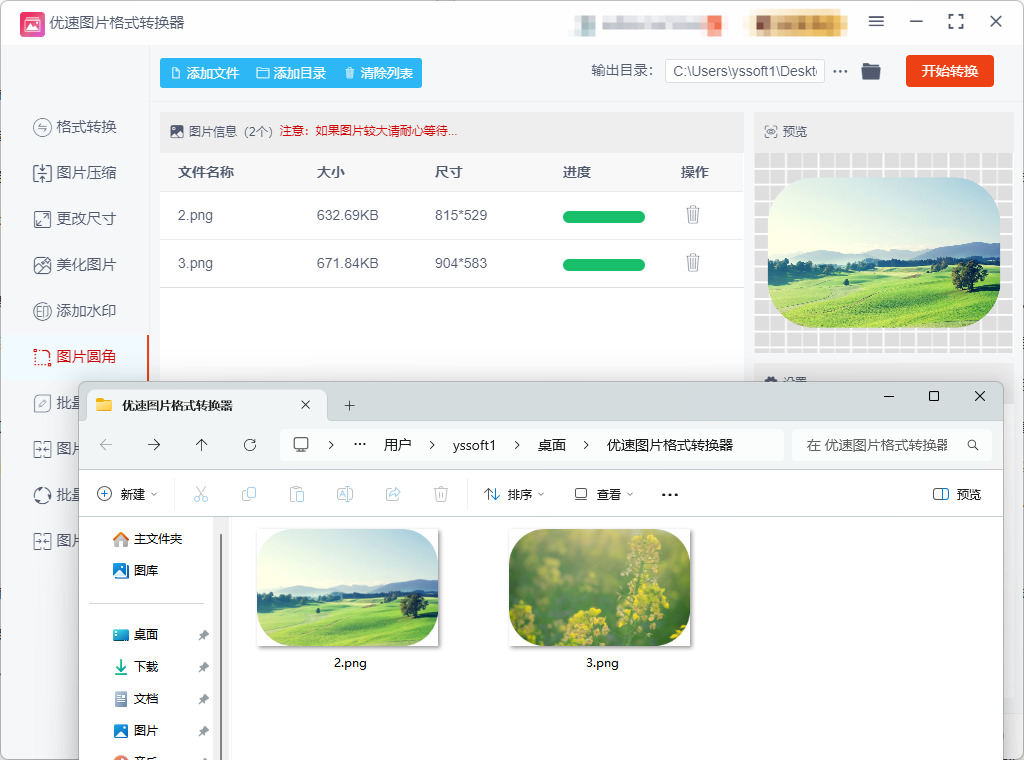This screenshot has width=1024, height=760.
Task: Select 3.png thumbnail in Explorer
Action: (600, 588)
